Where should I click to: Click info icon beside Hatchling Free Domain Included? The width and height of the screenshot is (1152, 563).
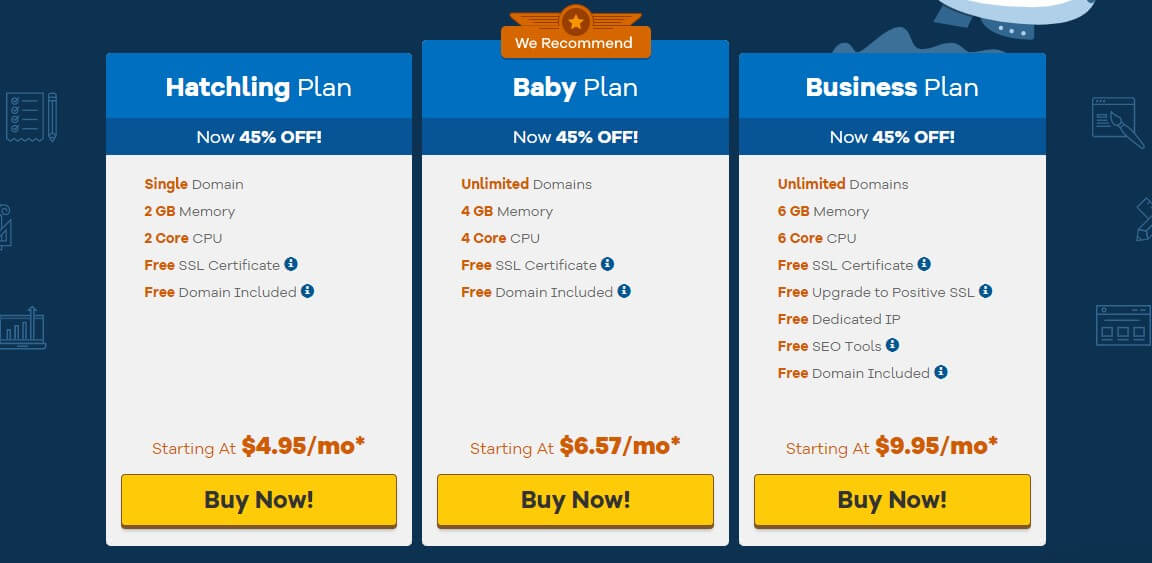coord(307,291)
